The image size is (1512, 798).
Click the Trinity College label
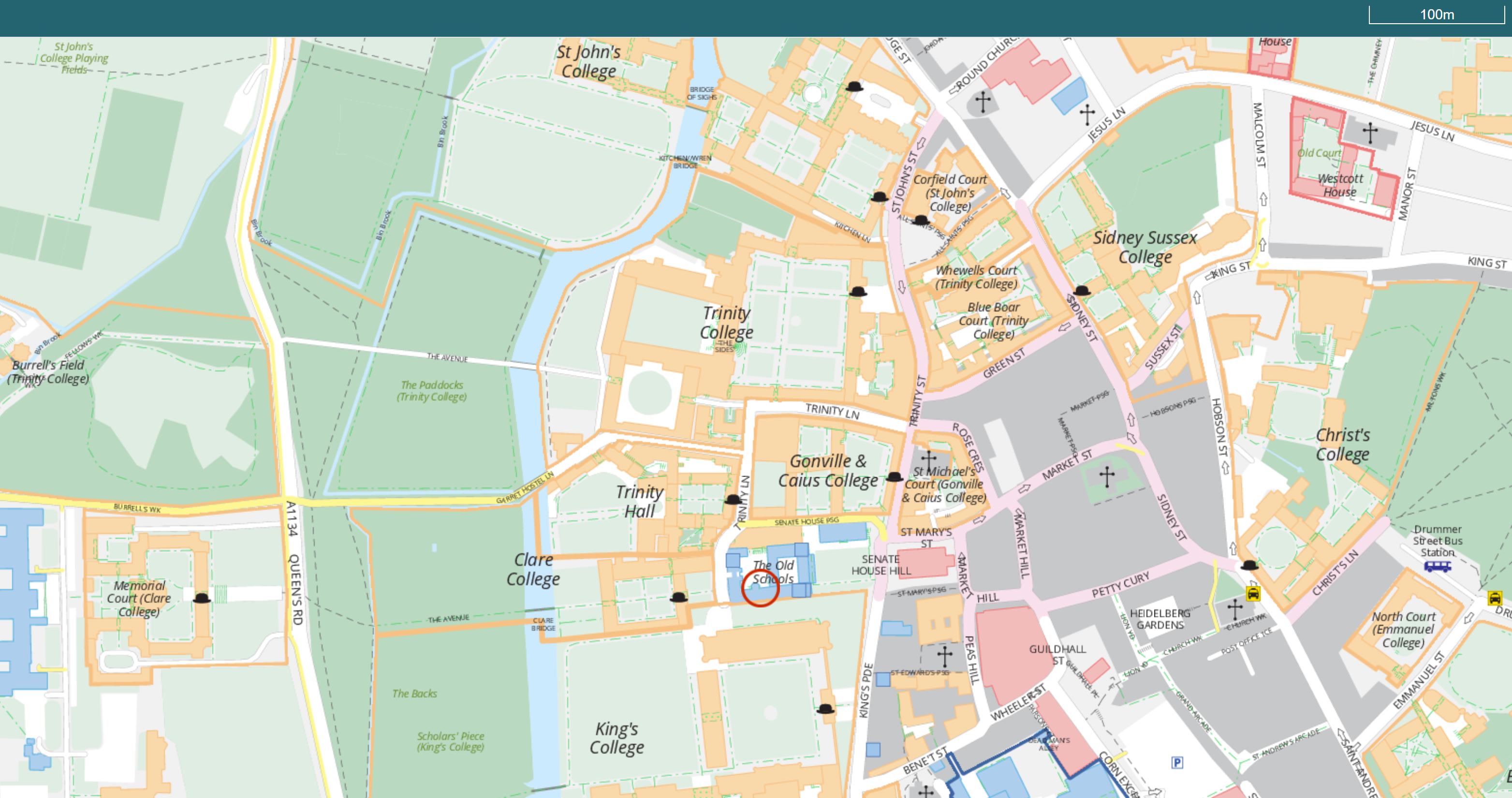pyautogui.click(x=726, y=323)
